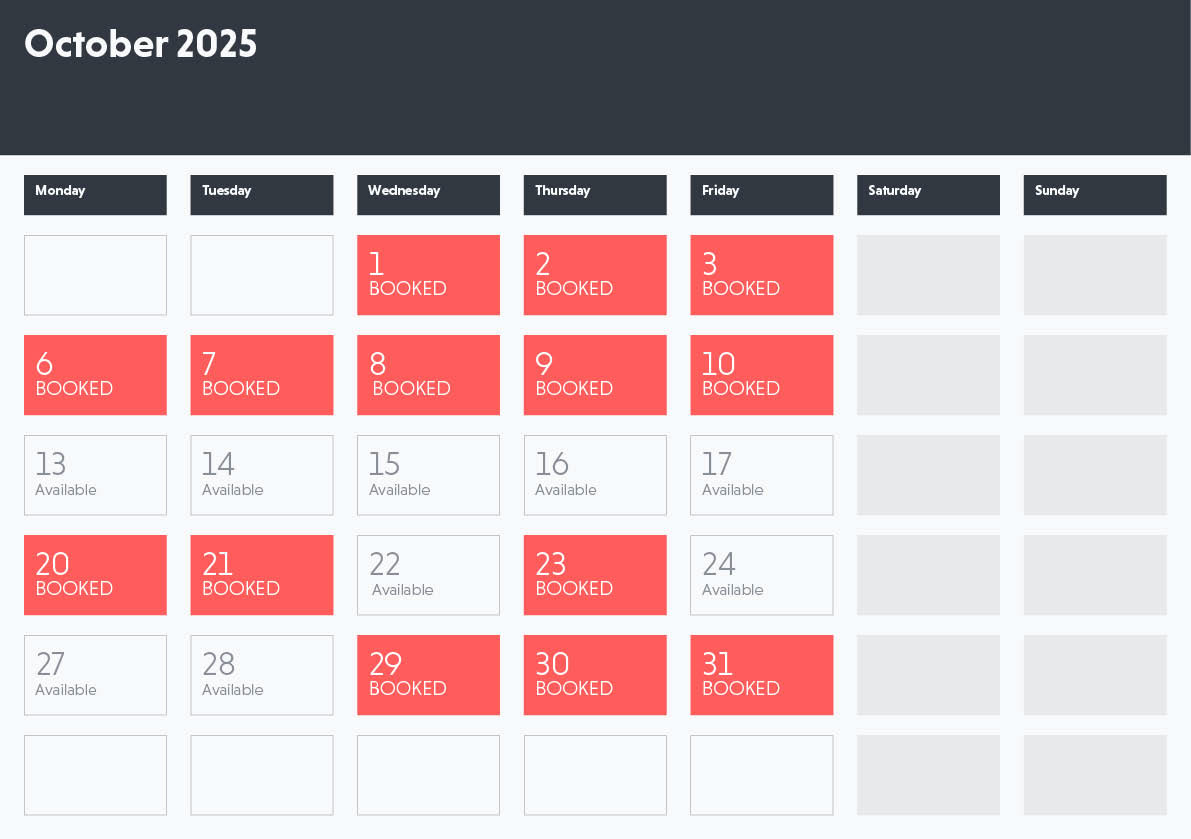Click available date October 24
1191x839 pixels.
(761, 575)
